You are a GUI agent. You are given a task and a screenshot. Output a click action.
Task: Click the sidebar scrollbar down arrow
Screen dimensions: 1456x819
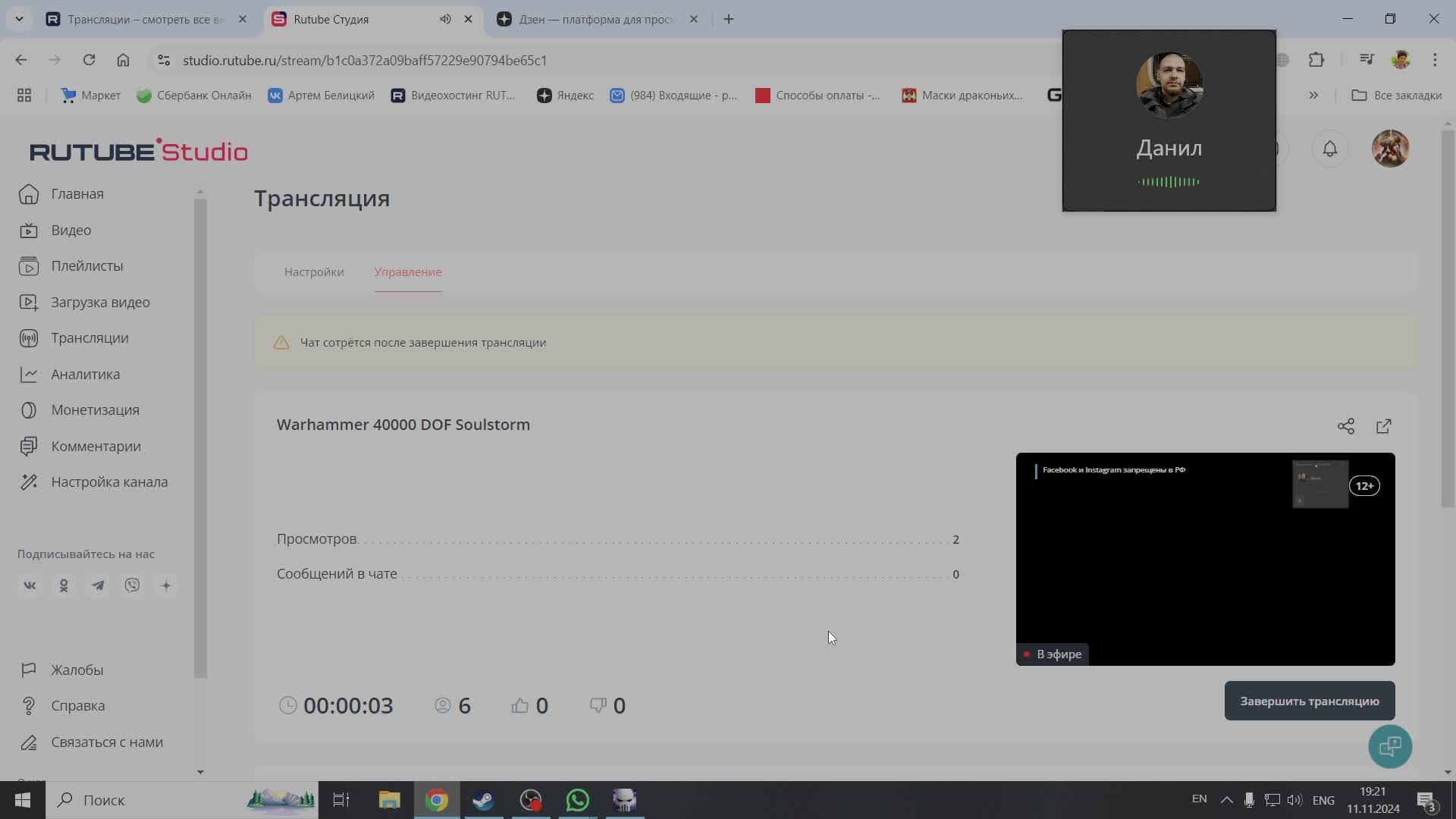(200, 772)
